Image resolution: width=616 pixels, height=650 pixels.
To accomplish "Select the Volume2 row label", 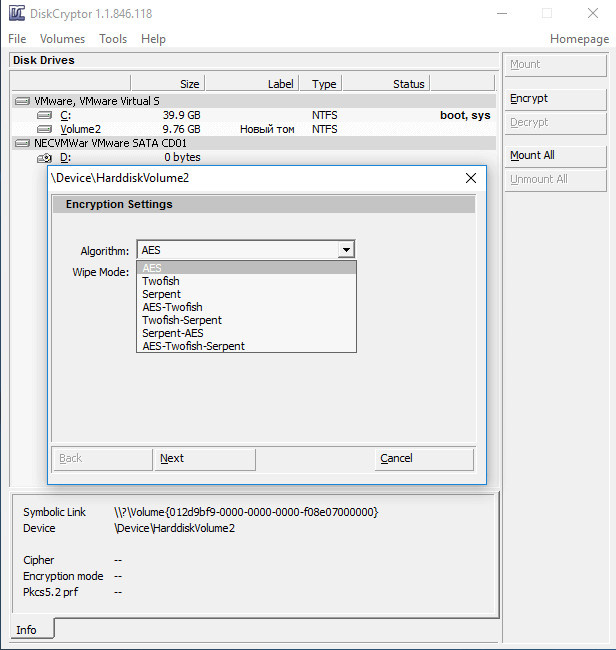I will (80, 129).
